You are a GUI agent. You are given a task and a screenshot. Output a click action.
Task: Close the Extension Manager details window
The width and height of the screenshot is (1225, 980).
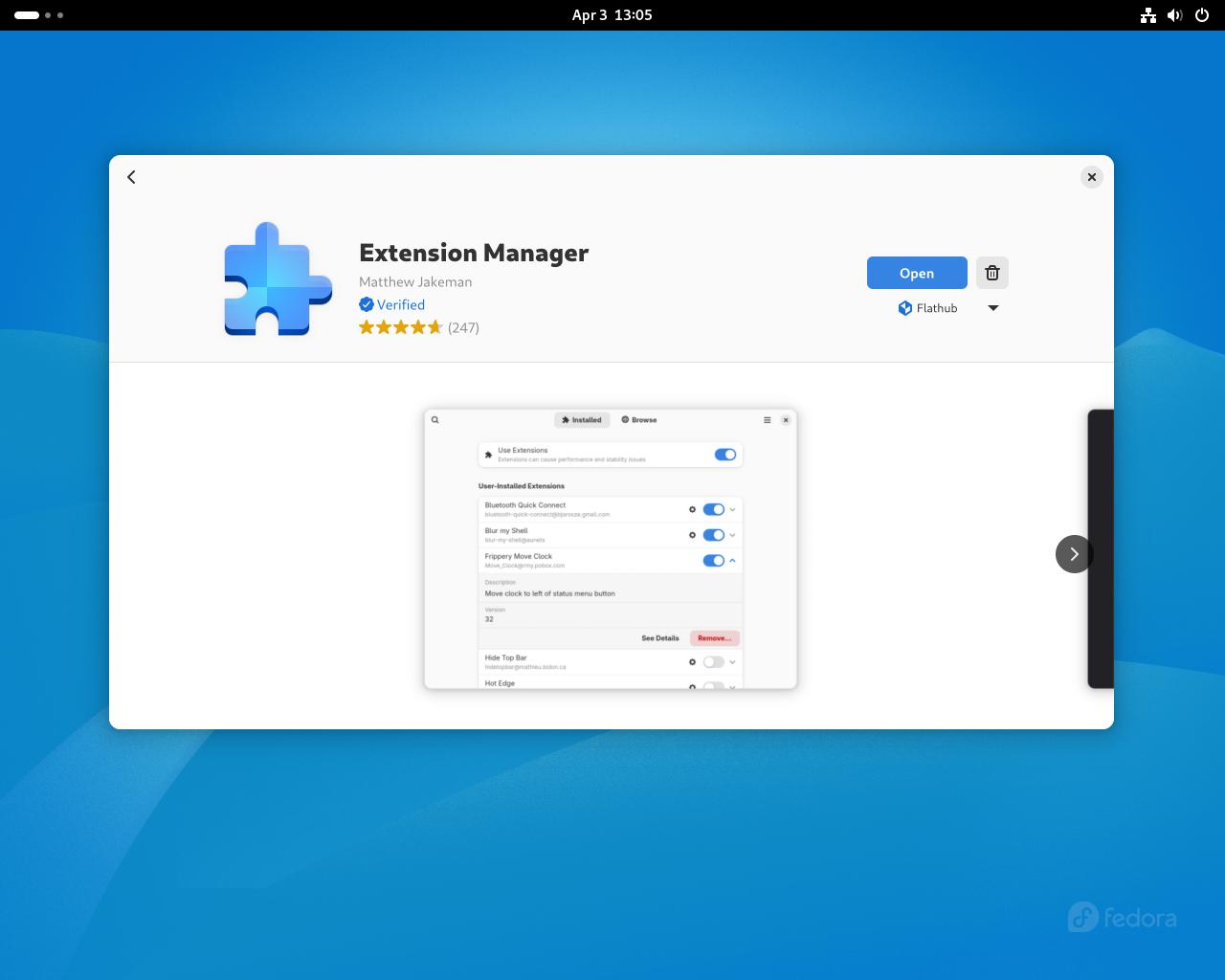(x=1091, y=177)
